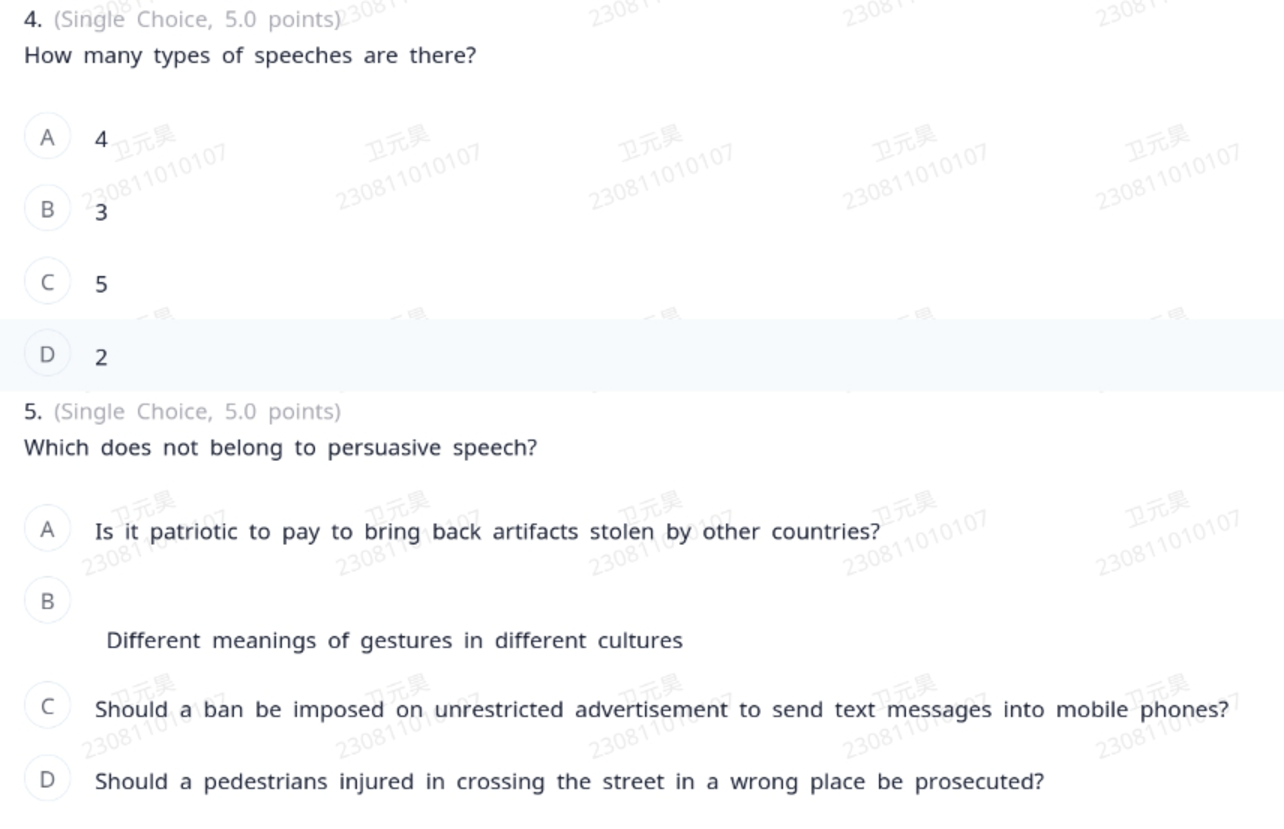Choose option B for question 5

[47, 601]
